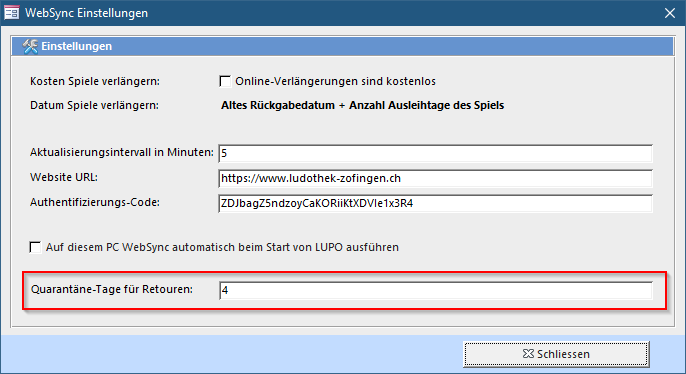Click the Aktualisierungsintervall in Minuten field

click(x=435, y=154)
